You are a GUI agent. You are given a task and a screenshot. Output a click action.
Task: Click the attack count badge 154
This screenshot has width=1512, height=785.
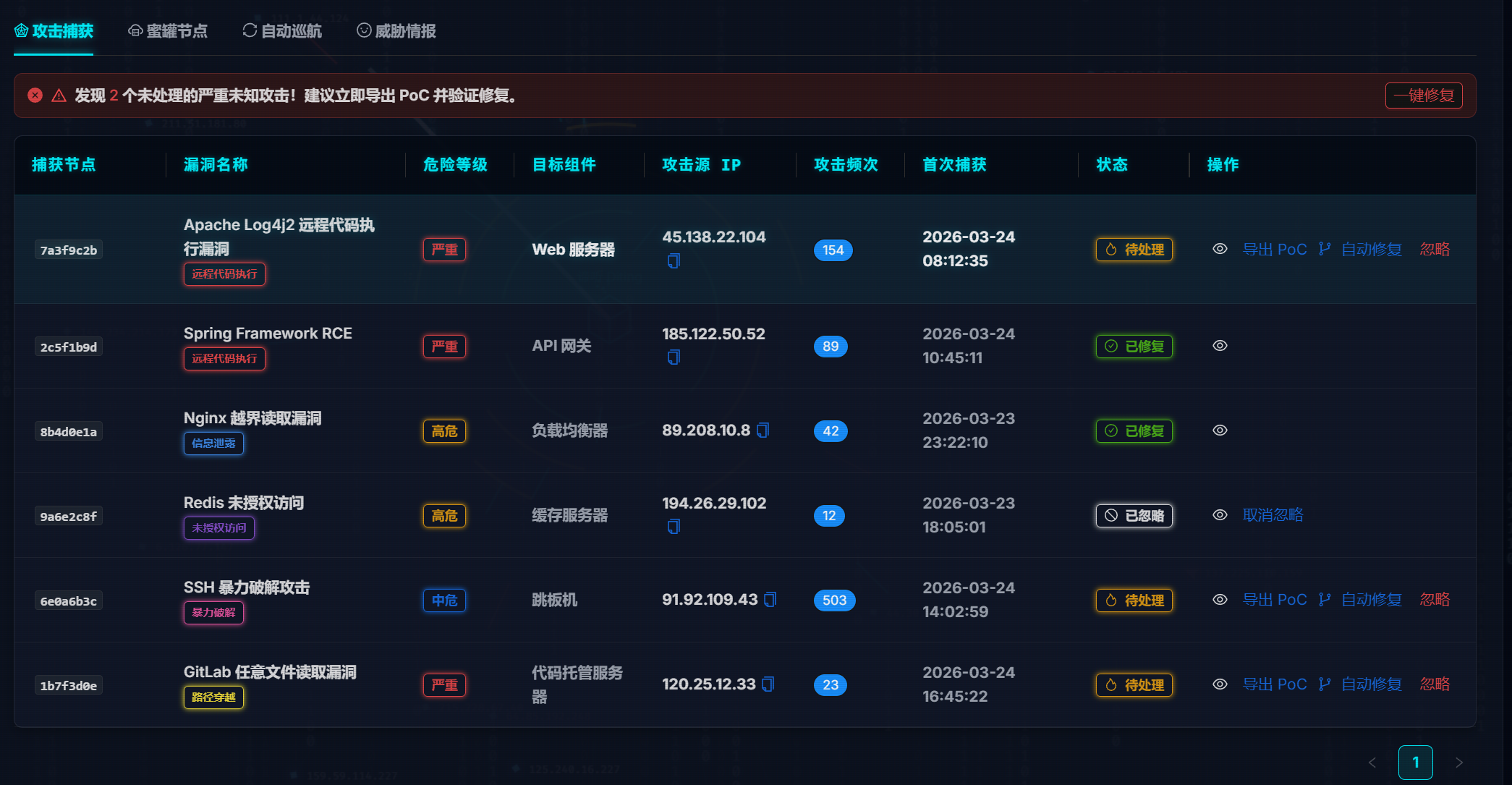833,250
